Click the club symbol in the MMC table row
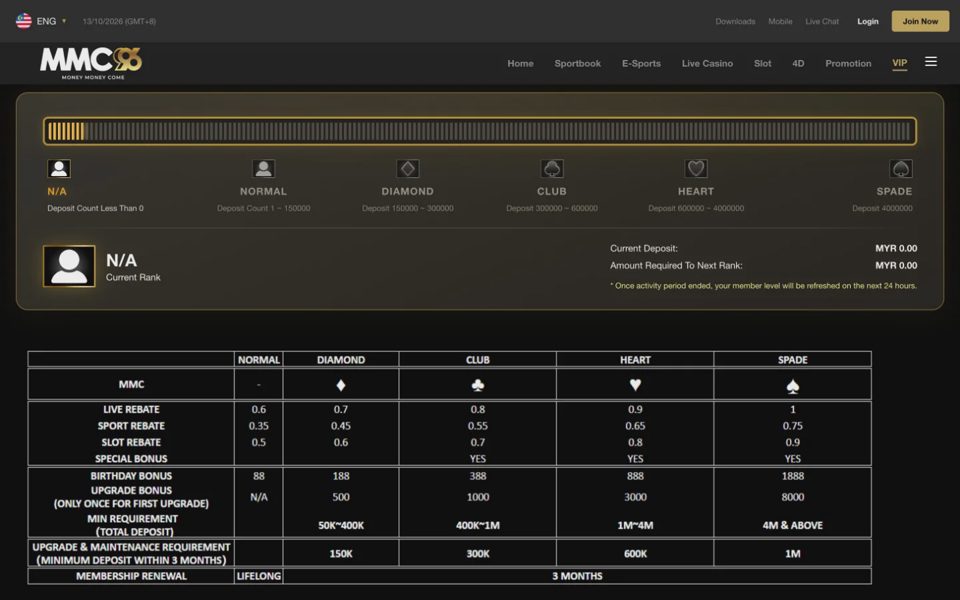This screenshot has height=600, width=960. click(x=478, y=384)
